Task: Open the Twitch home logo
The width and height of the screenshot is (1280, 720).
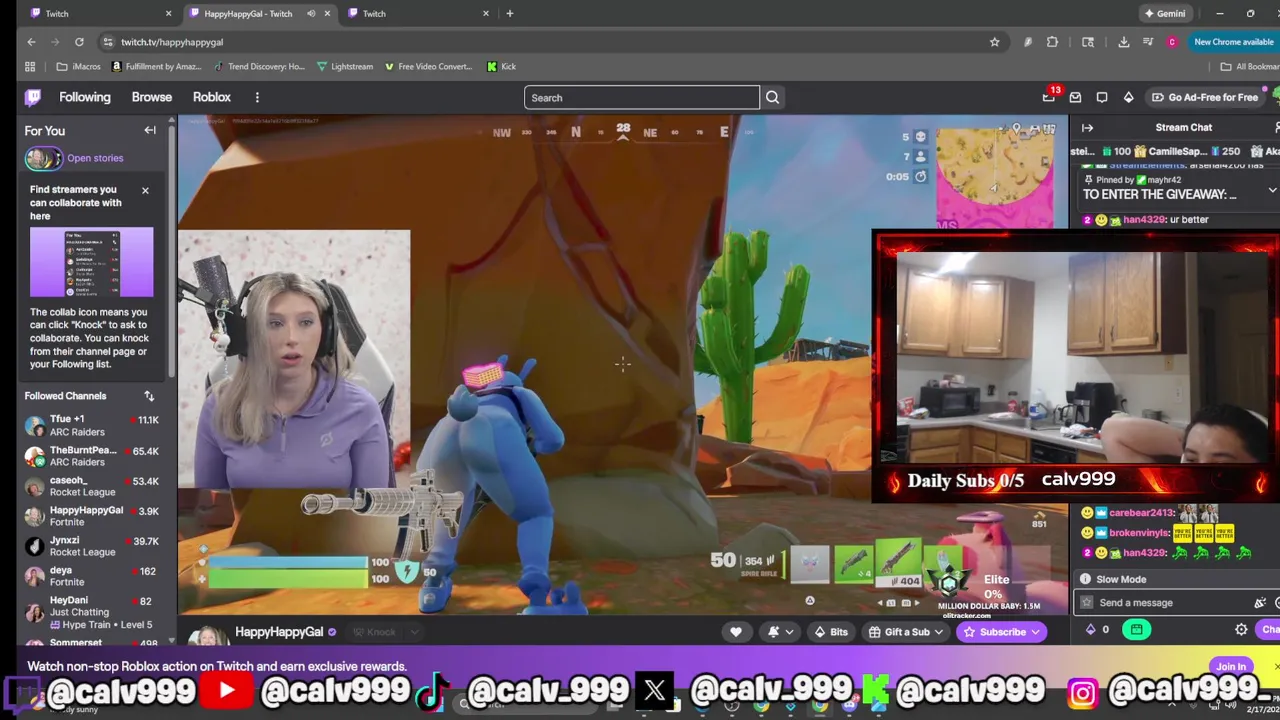Action: (33, 97)
